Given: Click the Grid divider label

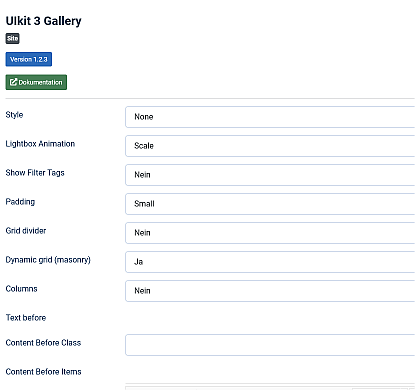Looking at the screenshot, I should [26, 231].
